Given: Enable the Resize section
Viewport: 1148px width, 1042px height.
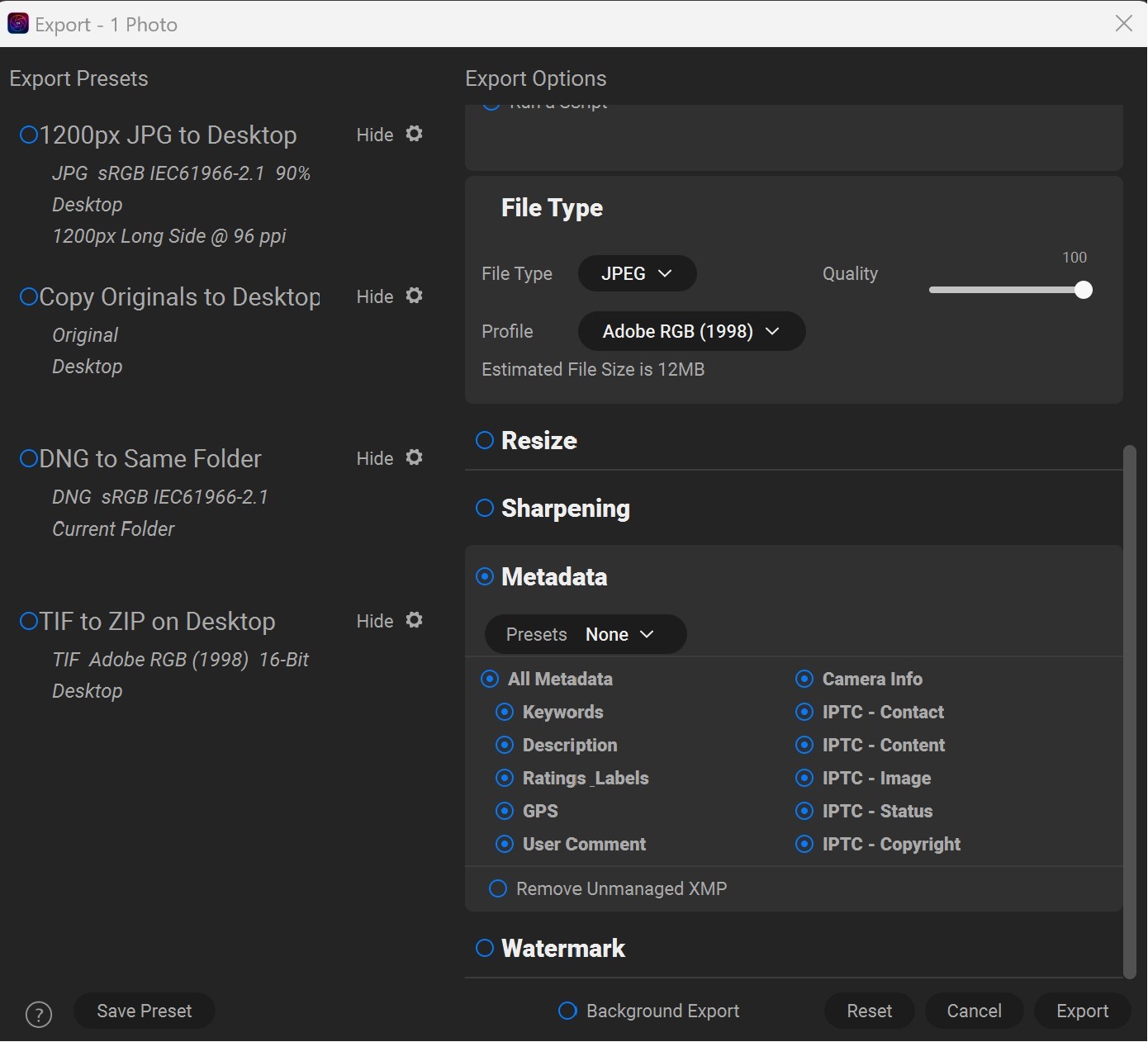Looking at the screenshot, I should (485, 440).
